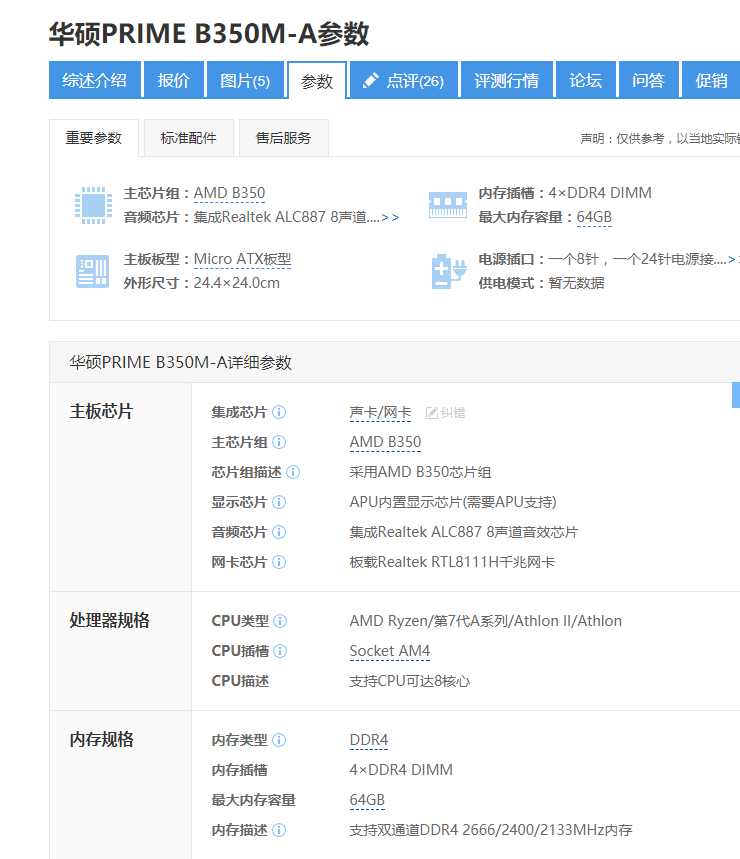
Task: Open the Socket AM4 link
Action: (x=389, y=651)
